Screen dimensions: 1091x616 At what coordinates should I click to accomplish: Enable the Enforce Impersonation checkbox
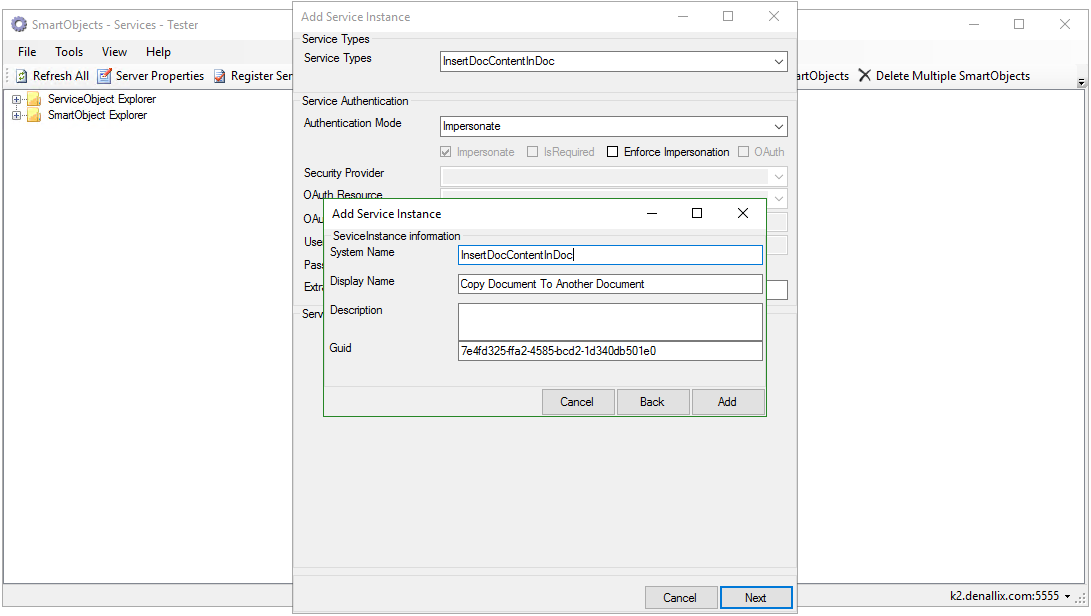(613, 152)
